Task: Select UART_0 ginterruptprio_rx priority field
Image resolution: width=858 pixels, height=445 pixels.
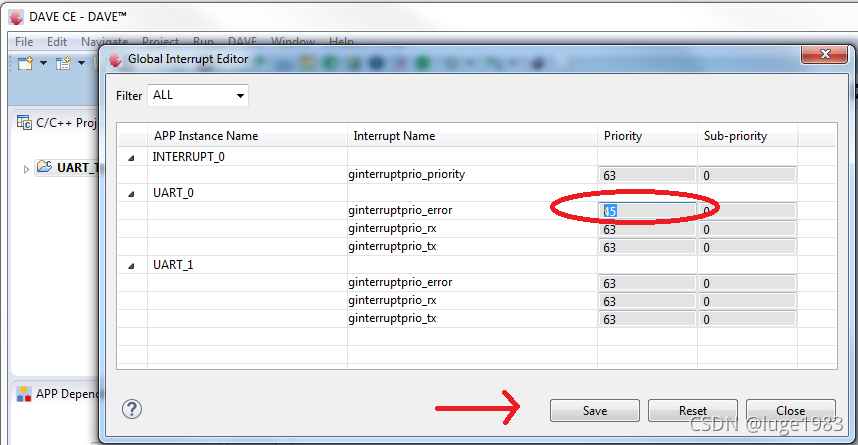Action: coord(647,229)
